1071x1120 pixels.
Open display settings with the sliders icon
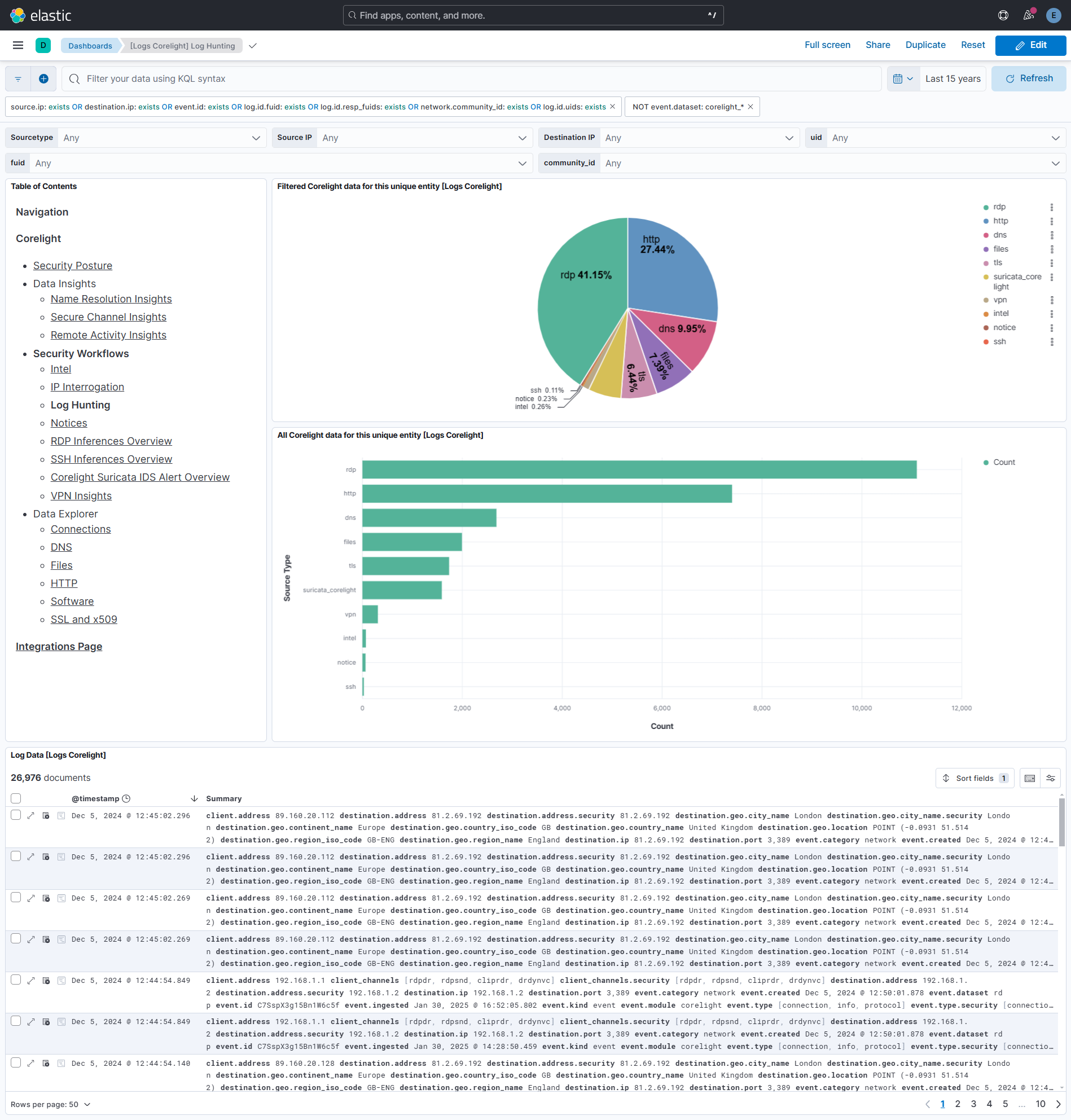[x=1051, y=778]
